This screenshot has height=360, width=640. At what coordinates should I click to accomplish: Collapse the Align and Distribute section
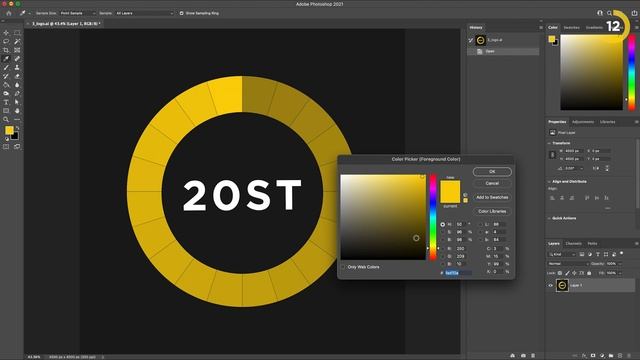pyautogui.click(x=549, y=182)
